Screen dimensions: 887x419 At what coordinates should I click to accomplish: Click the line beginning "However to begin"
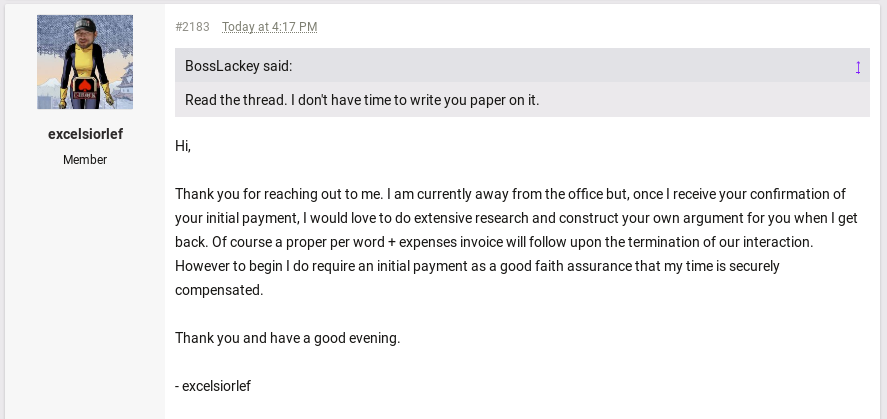[x=477, y=266]
